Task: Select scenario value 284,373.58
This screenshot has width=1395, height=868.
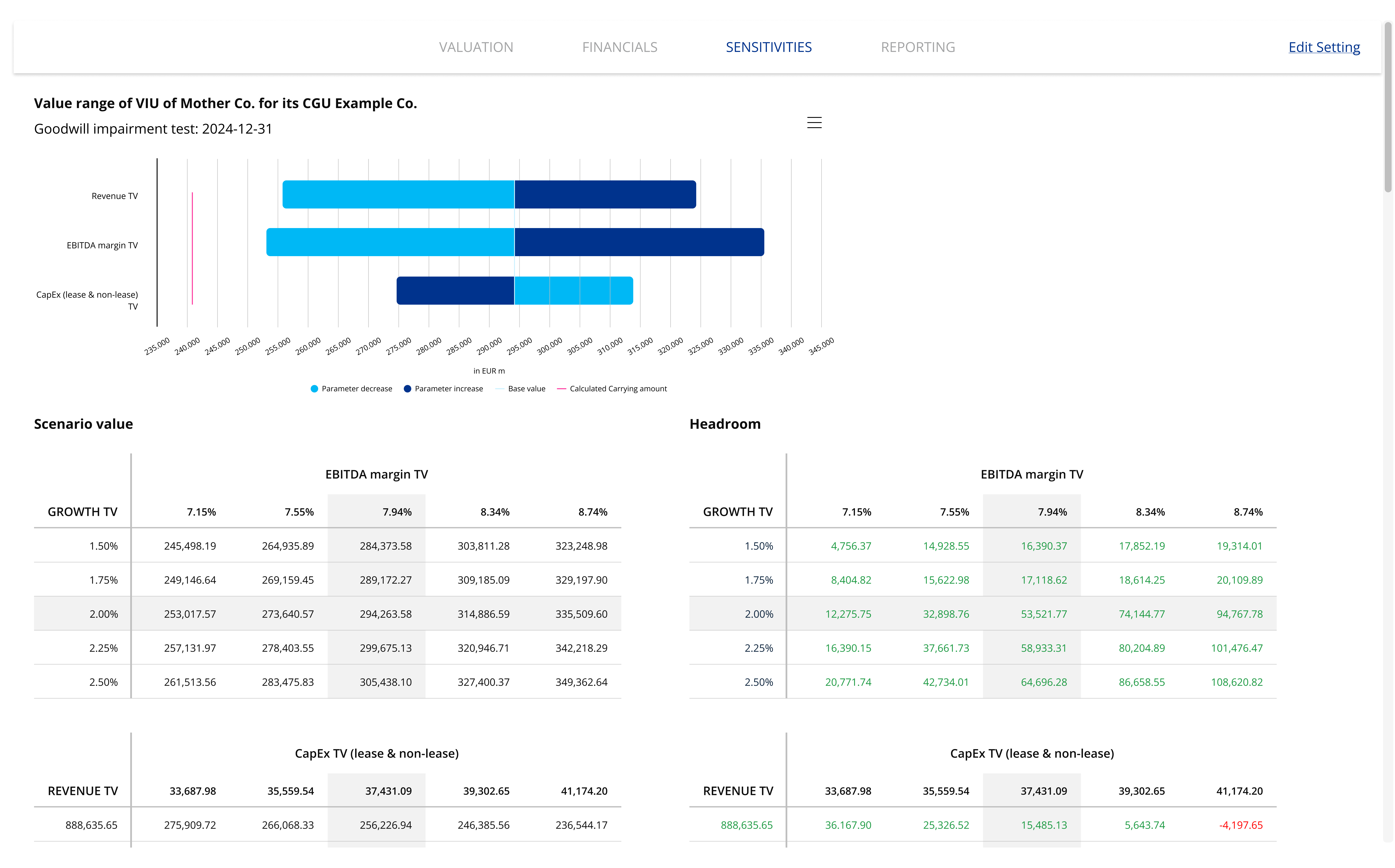Action: coord(386,546)
